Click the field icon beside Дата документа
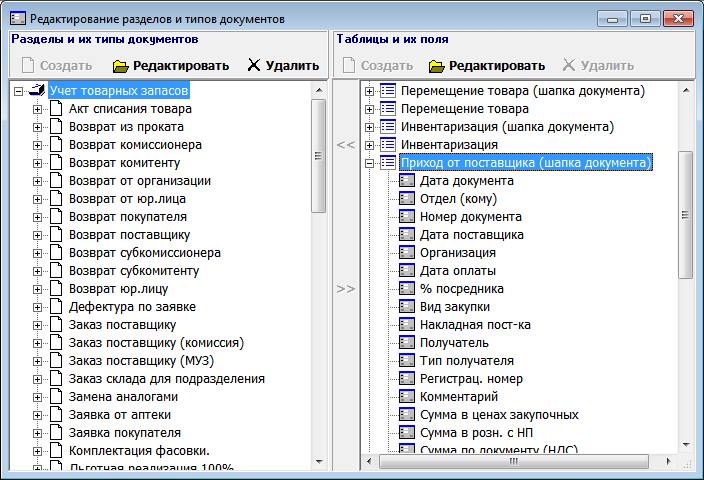This screenshot has width=704, height=480. point(407,181)
